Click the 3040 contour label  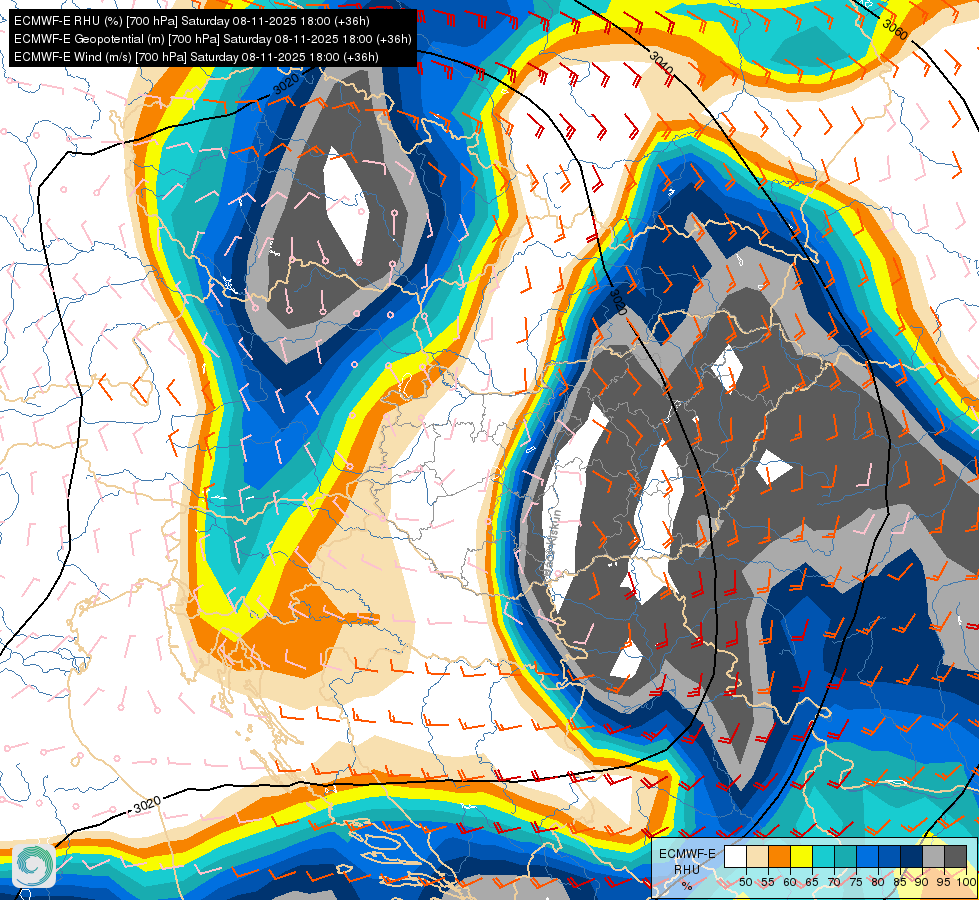coord(661,63)
